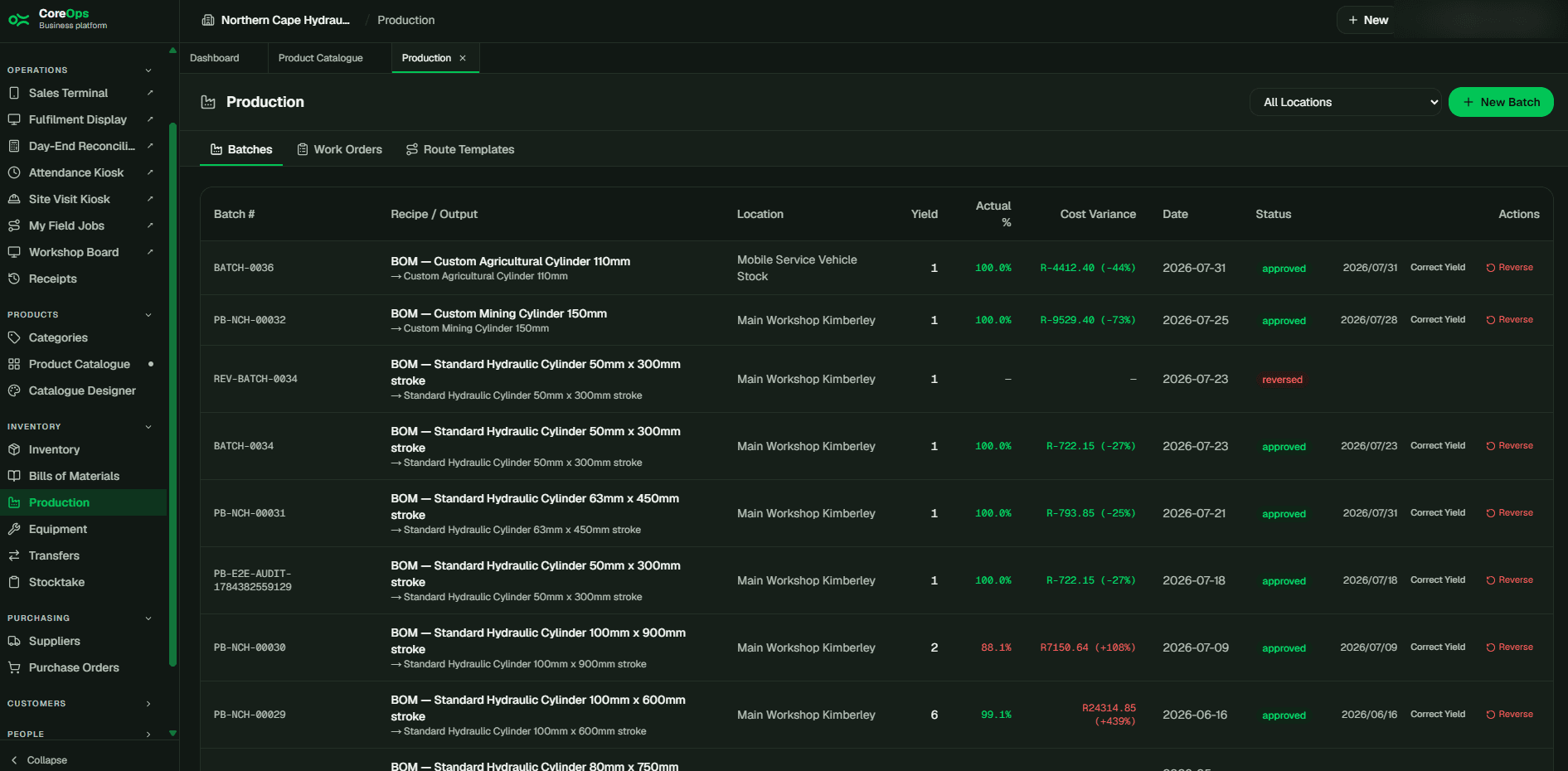Open the Route Templates sub-tab

coord(460,149)
